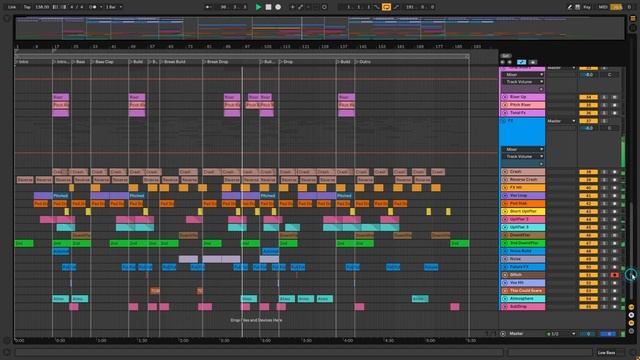Click the Stop button in transport
Image resolution: width=640 pixels, height=360 pixels.
click(x=268, y=7)
